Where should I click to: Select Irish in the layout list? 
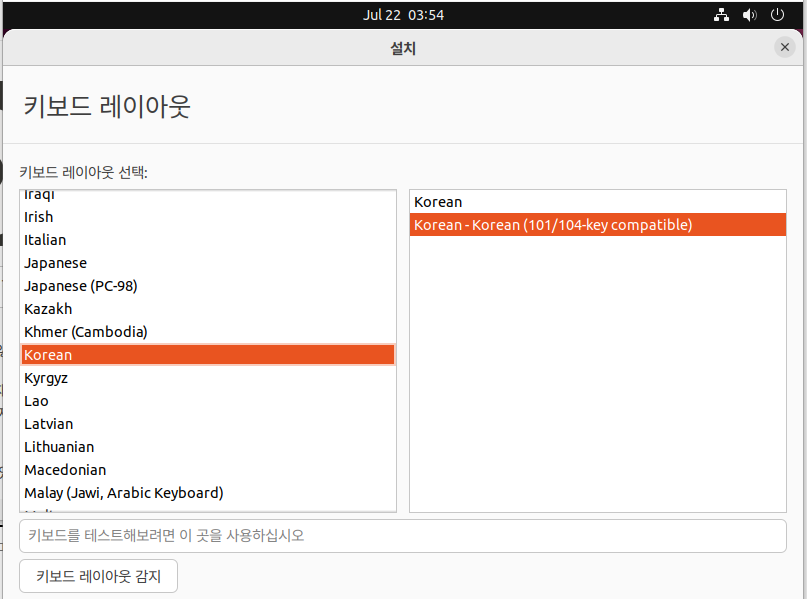(208, 217)
